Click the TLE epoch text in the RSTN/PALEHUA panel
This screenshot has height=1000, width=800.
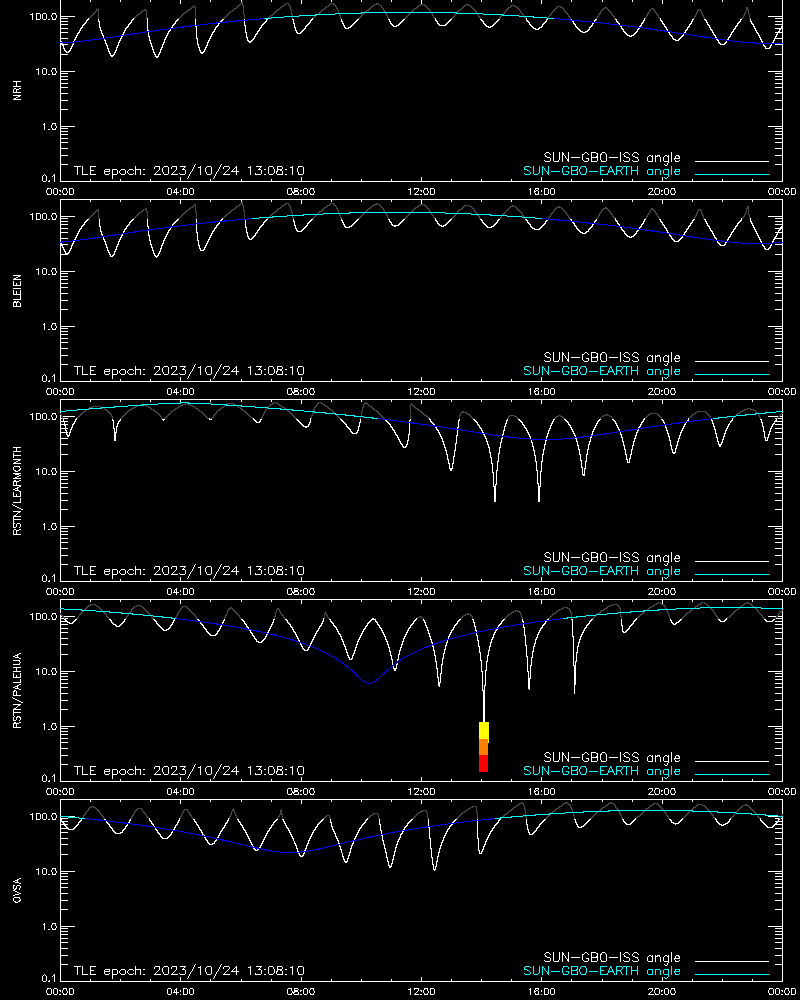(x=189, y=770)
